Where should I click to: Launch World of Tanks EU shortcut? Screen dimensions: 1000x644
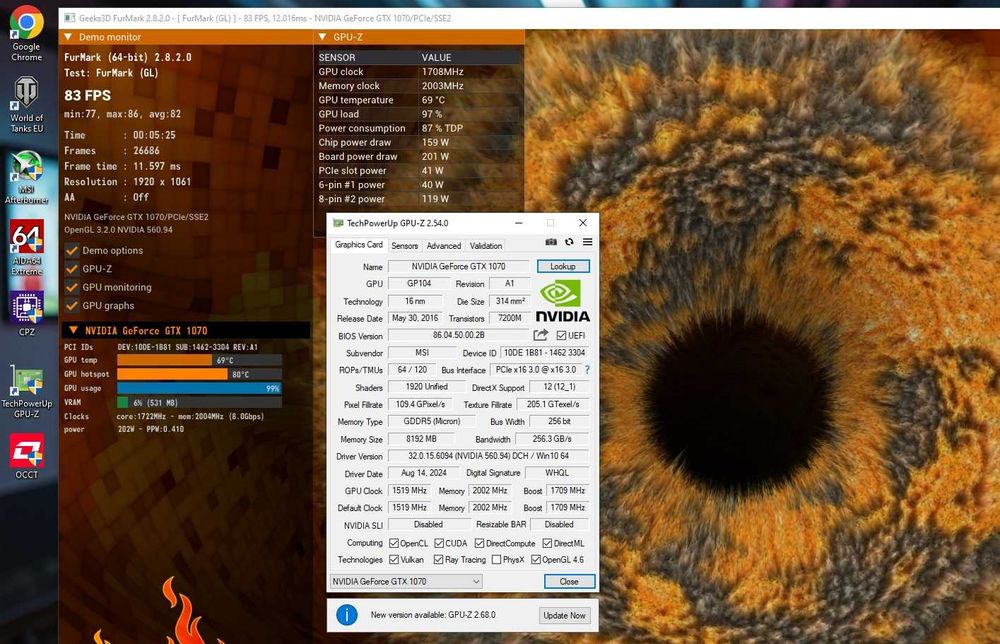(x=26, y=104)
